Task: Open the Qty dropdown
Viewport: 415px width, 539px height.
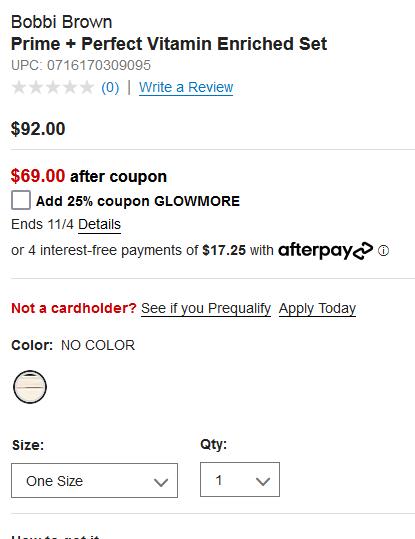Action: (x=240, y=480)
